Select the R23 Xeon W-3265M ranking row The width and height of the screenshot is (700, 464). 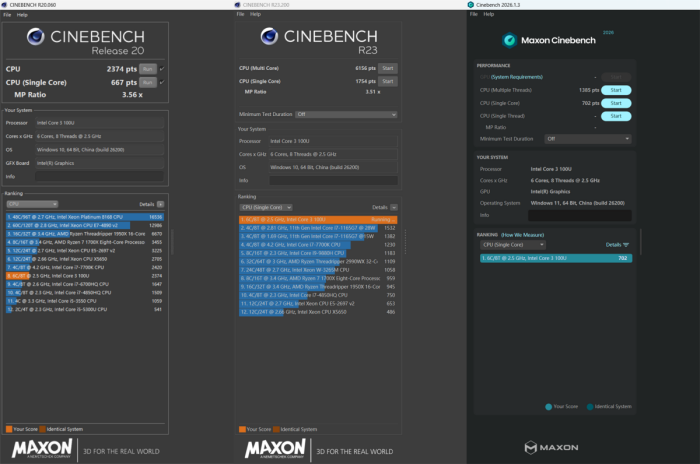click(318, 270)
